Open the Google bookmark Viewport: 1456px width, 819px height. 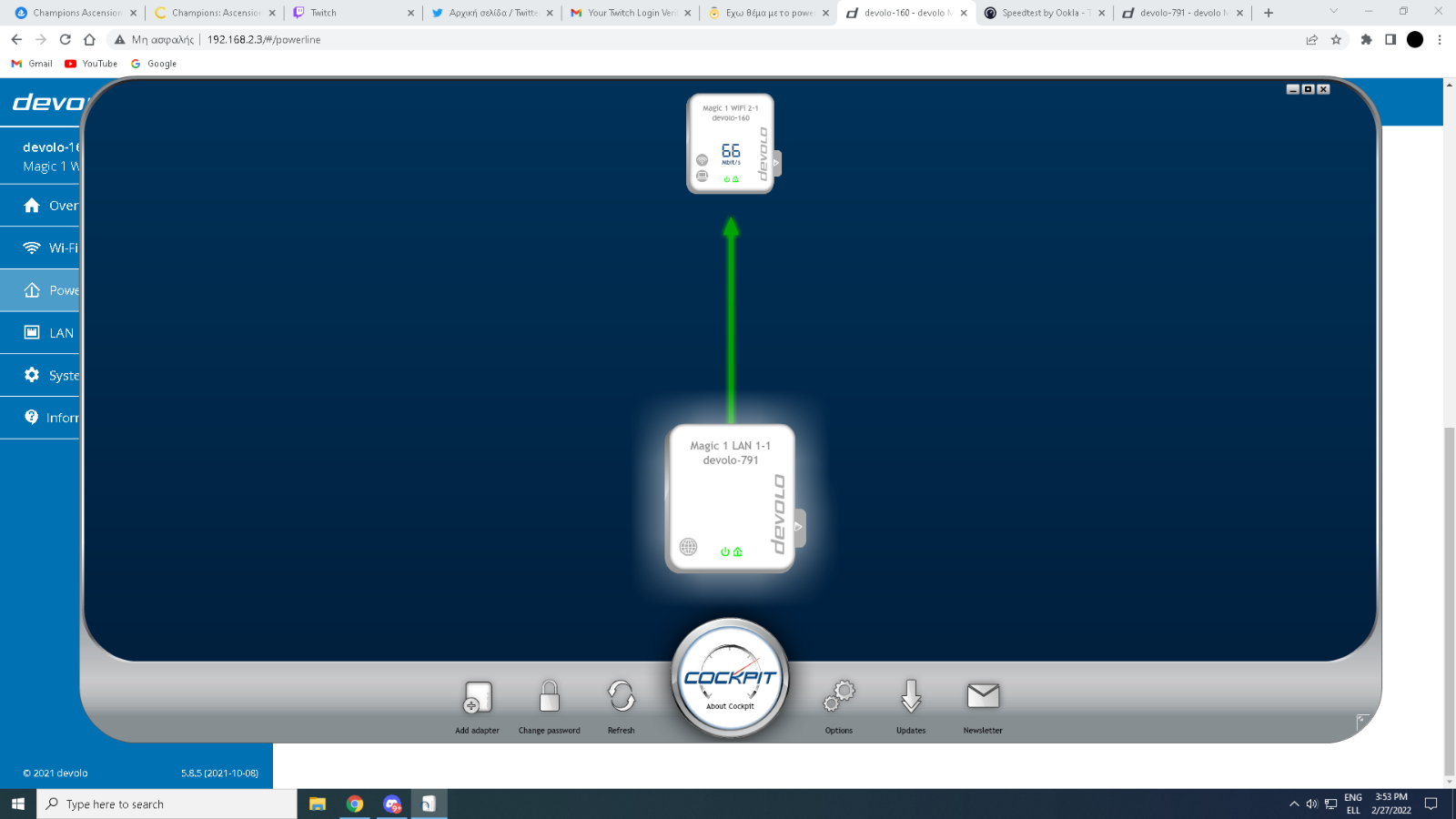tap(154, 64)
